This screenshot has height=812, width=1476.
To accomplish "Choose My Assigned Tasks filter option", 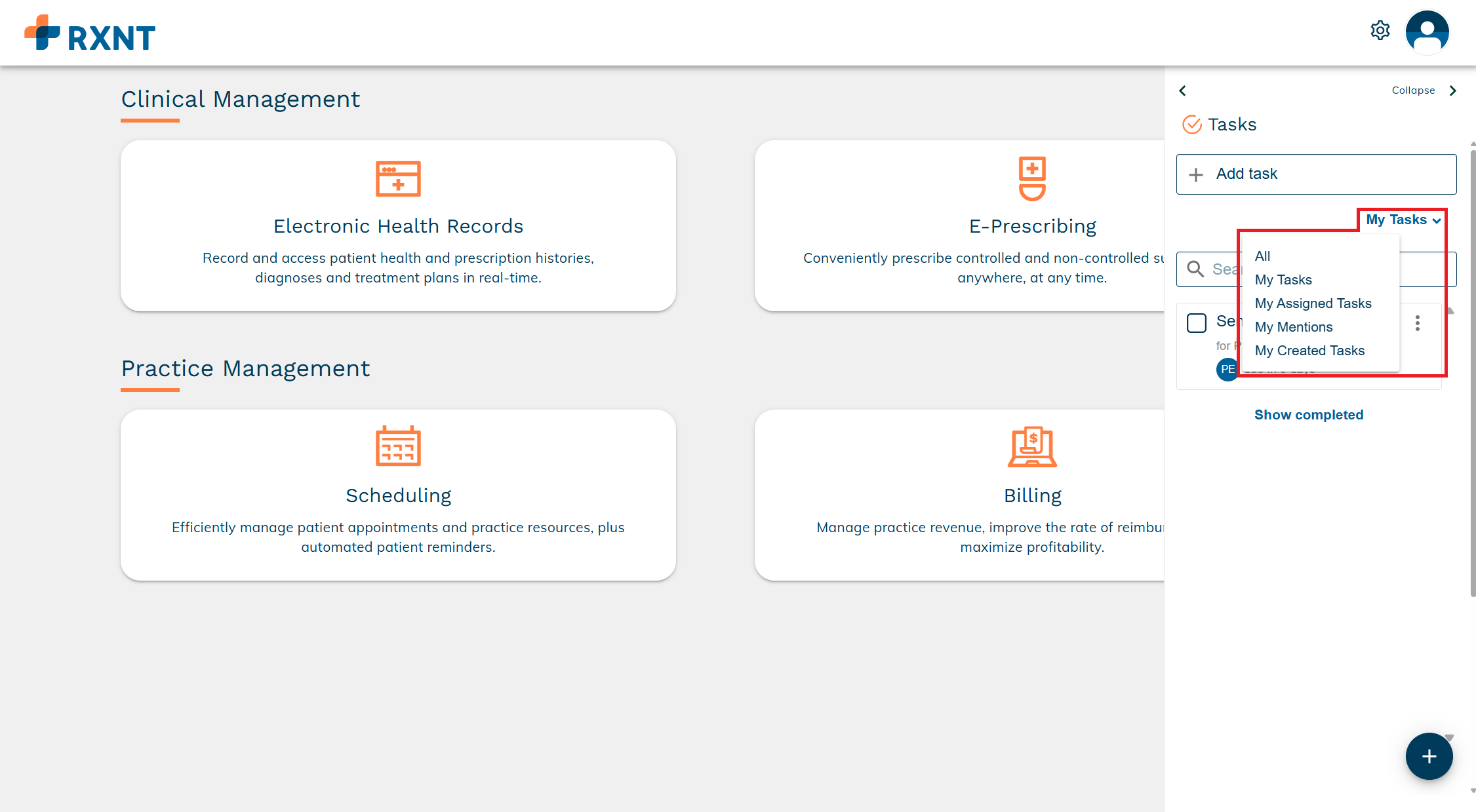I will click(x=1313, y=303).
